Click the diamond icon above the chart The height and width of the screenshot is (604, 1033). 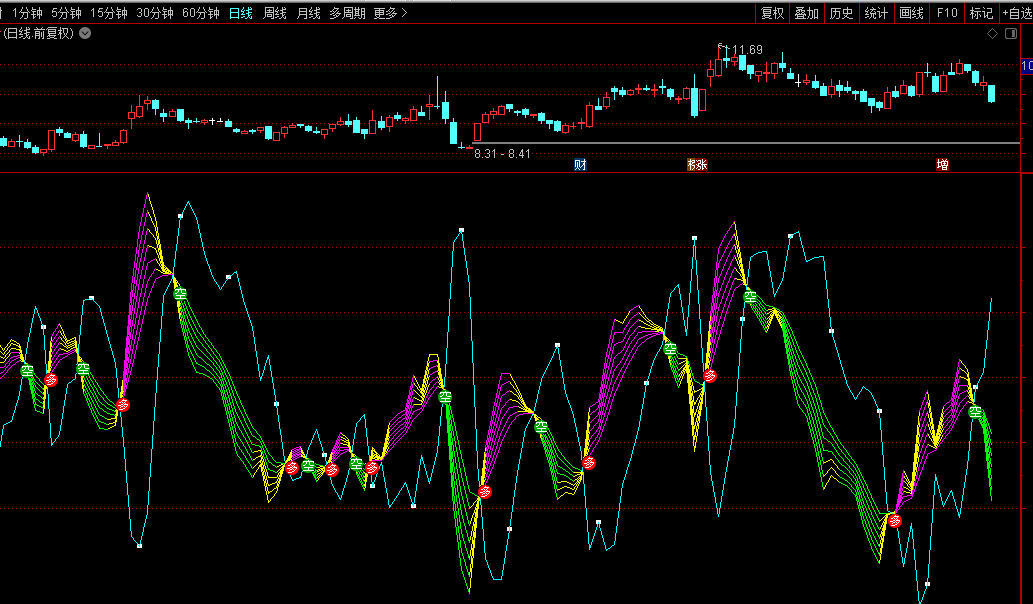pos(992,33)
